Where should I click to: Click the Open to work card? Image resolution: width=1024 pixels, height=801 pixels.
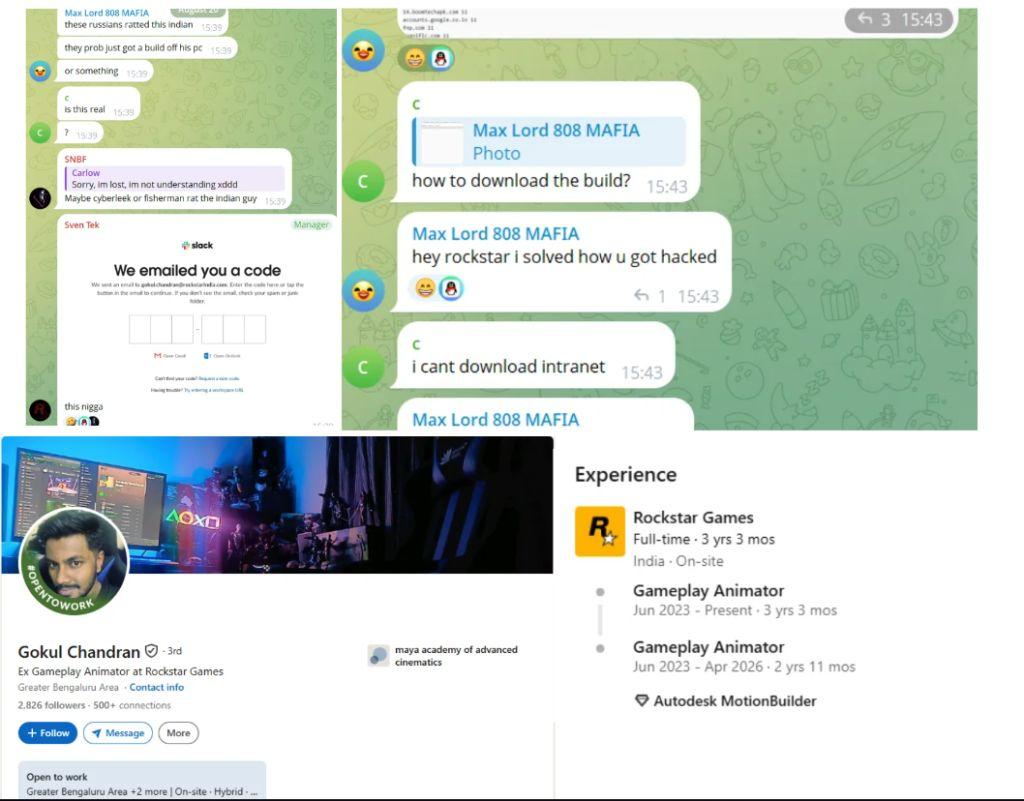[142, 781]
